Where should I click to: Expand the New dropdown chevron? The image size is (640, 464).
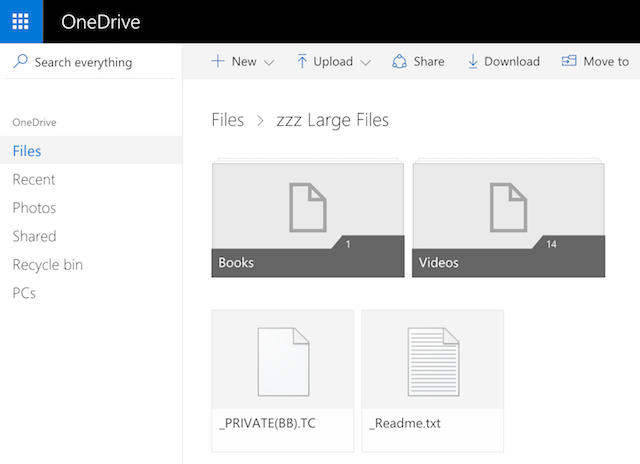click(269, 62)
